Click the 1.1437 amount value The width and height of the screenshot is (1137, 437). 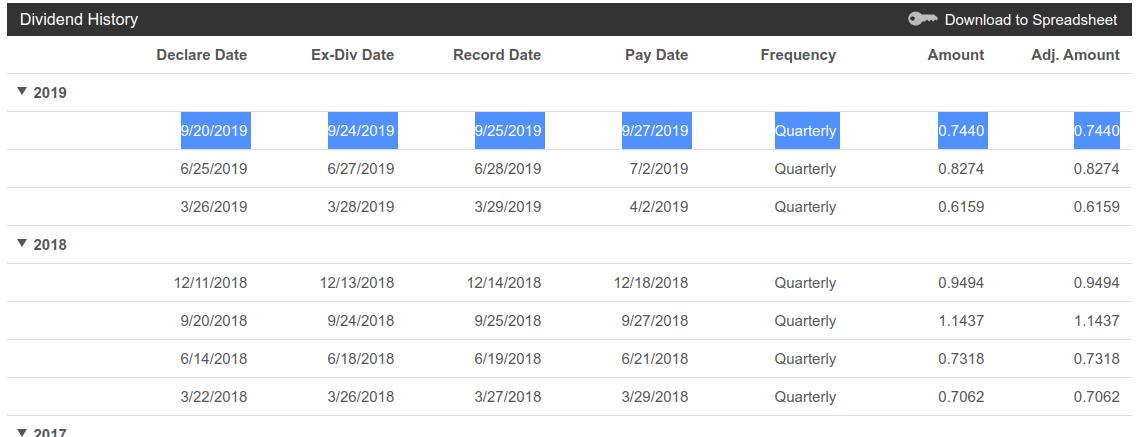click(962, 320)
